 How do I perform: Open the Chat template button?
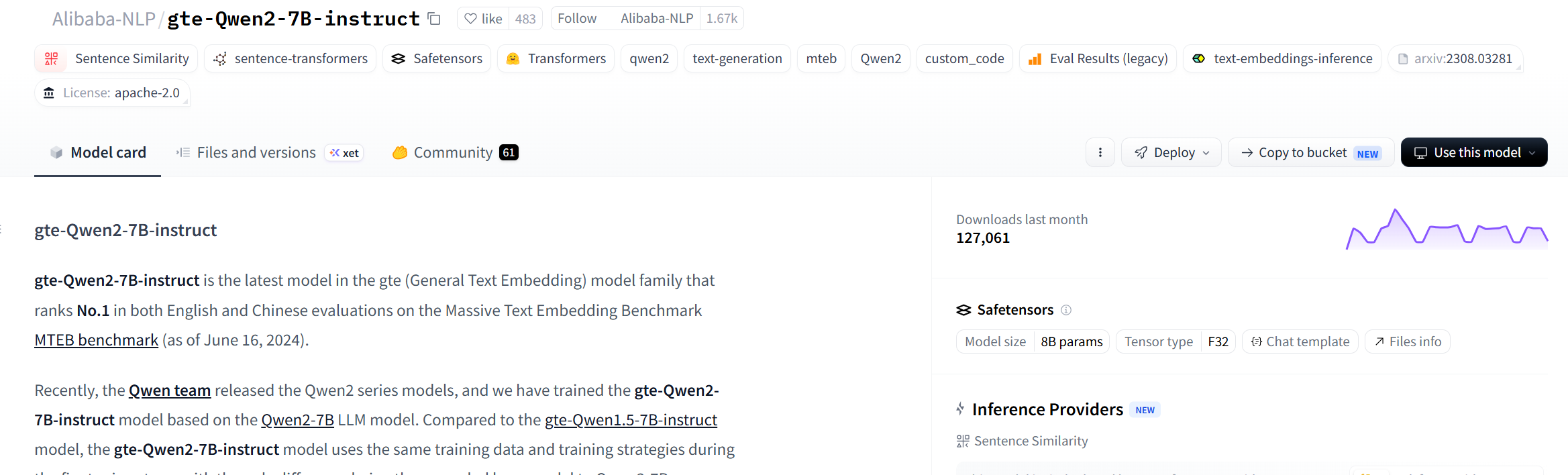[1300, 341]
